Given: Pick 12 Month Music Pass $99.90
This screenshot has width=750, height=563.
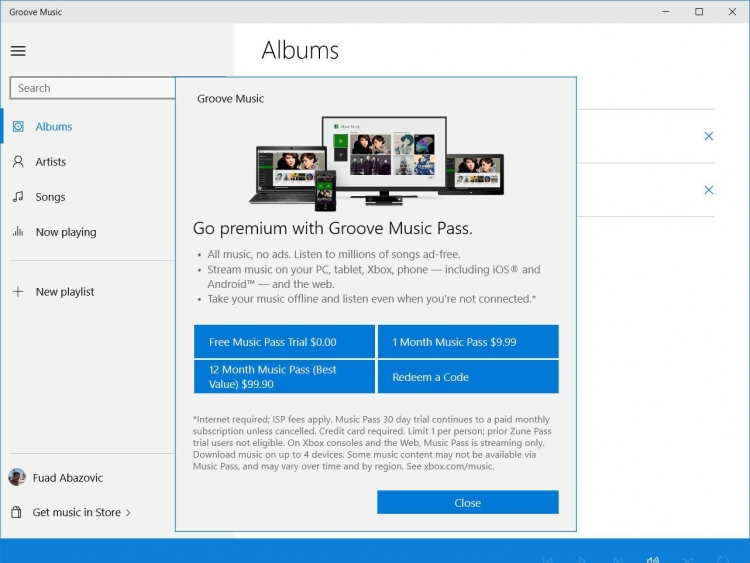Looking at the screenshot, I should point(284,377).
